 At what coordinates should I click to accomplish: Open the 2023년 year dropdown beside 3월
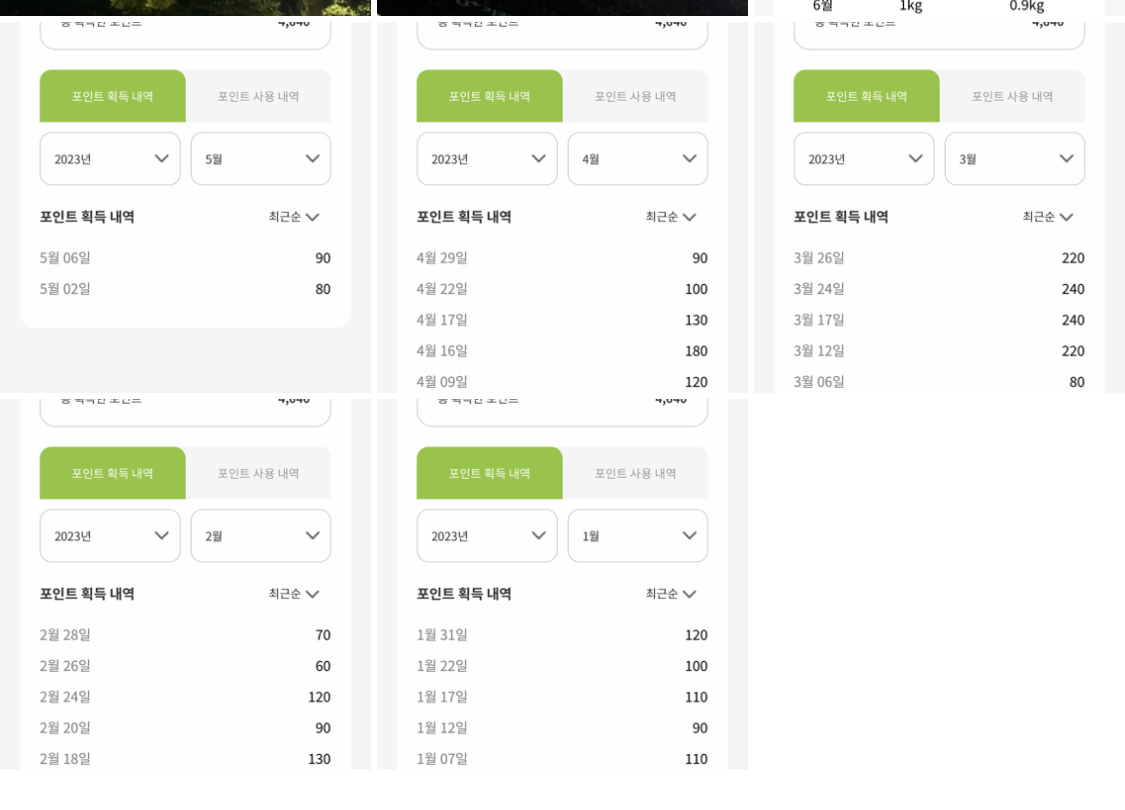[864, 159]
